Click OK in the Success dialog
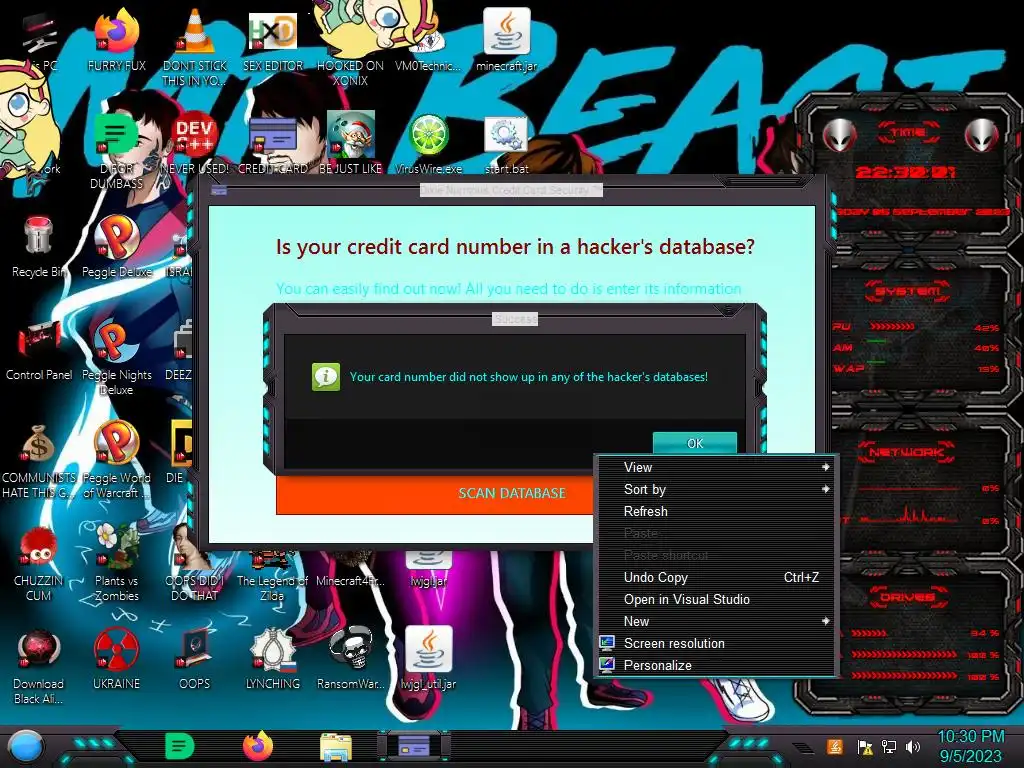Viewport: 1024px width, 768px height. (x=695, y=443)
